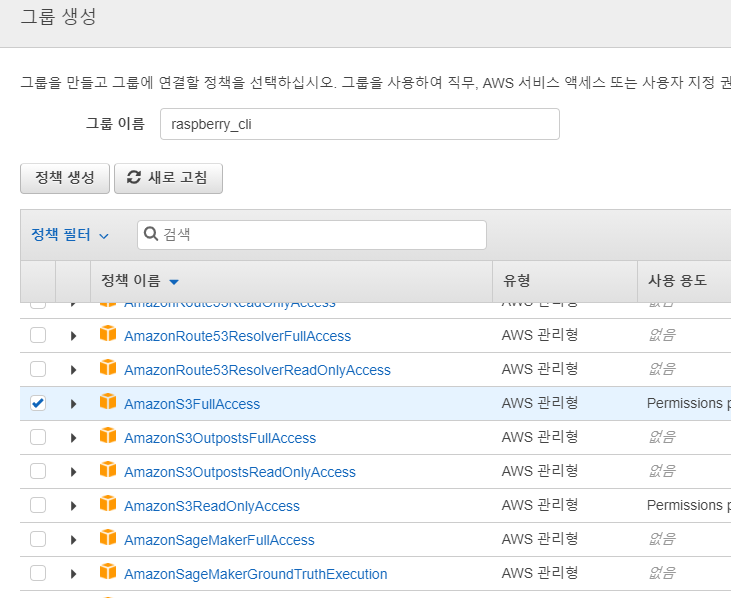This screenshot has height=598, width=731.
Task: Click 없음 usage in AmazonS3OutpostsReadOnlyAccess row
Action: [x=662, y=471]
